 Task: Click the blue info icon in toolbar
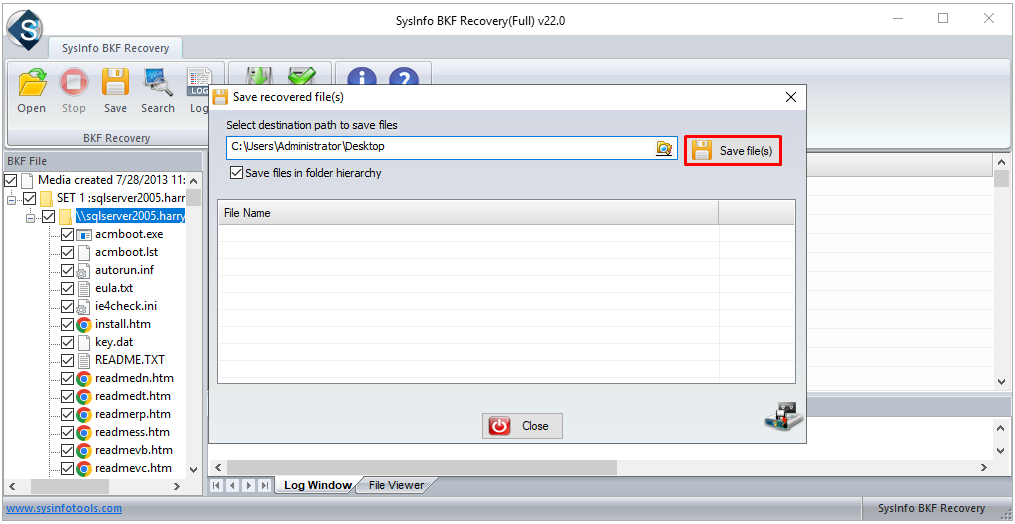(362, 76)
